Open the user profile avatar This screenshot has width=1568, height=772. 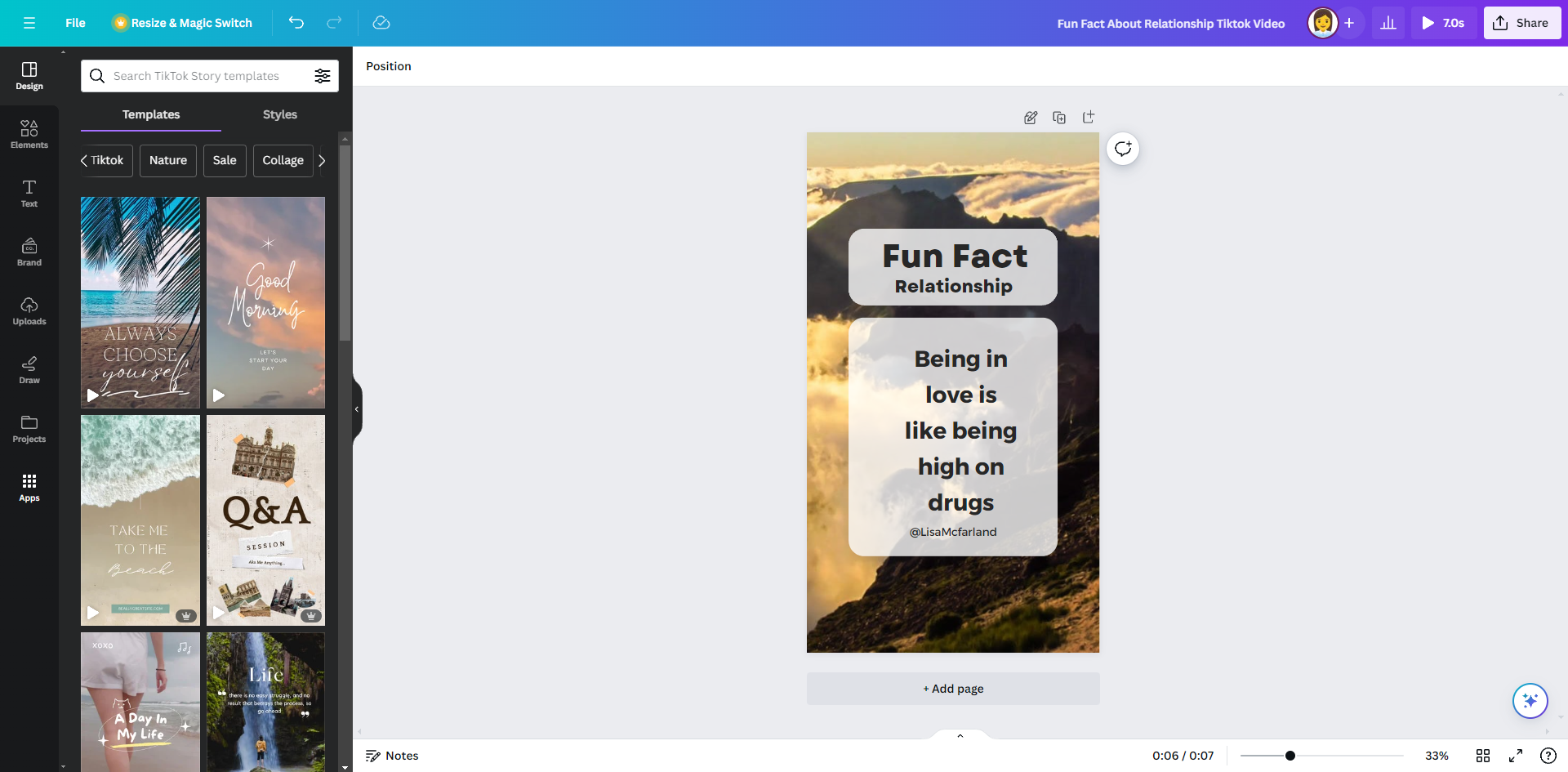(x=1322, y=23)
